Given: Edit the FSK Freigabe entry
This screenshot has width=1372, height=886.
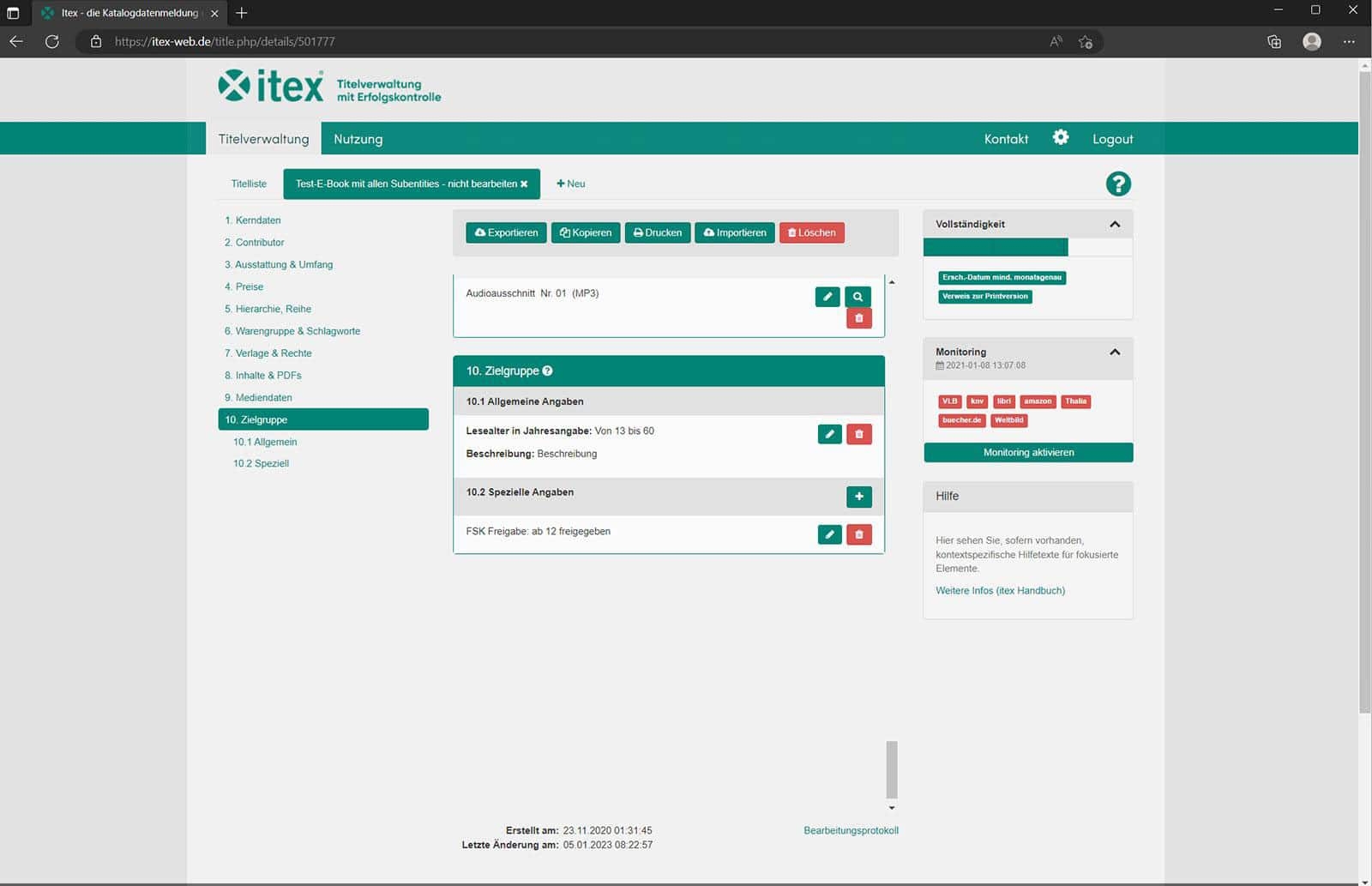Looking at the screenshot, I should point(830,534).
